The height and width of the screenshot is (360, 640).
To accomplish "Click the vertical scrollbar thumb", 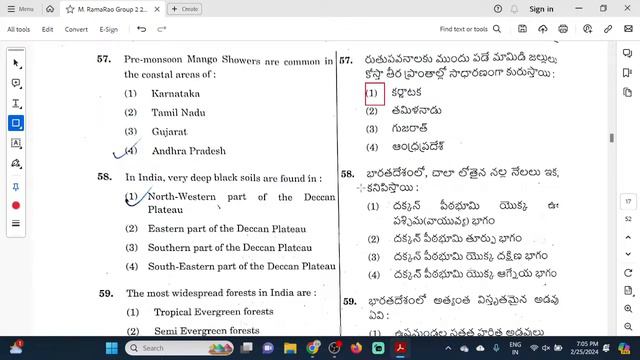I will coord(611,138).
